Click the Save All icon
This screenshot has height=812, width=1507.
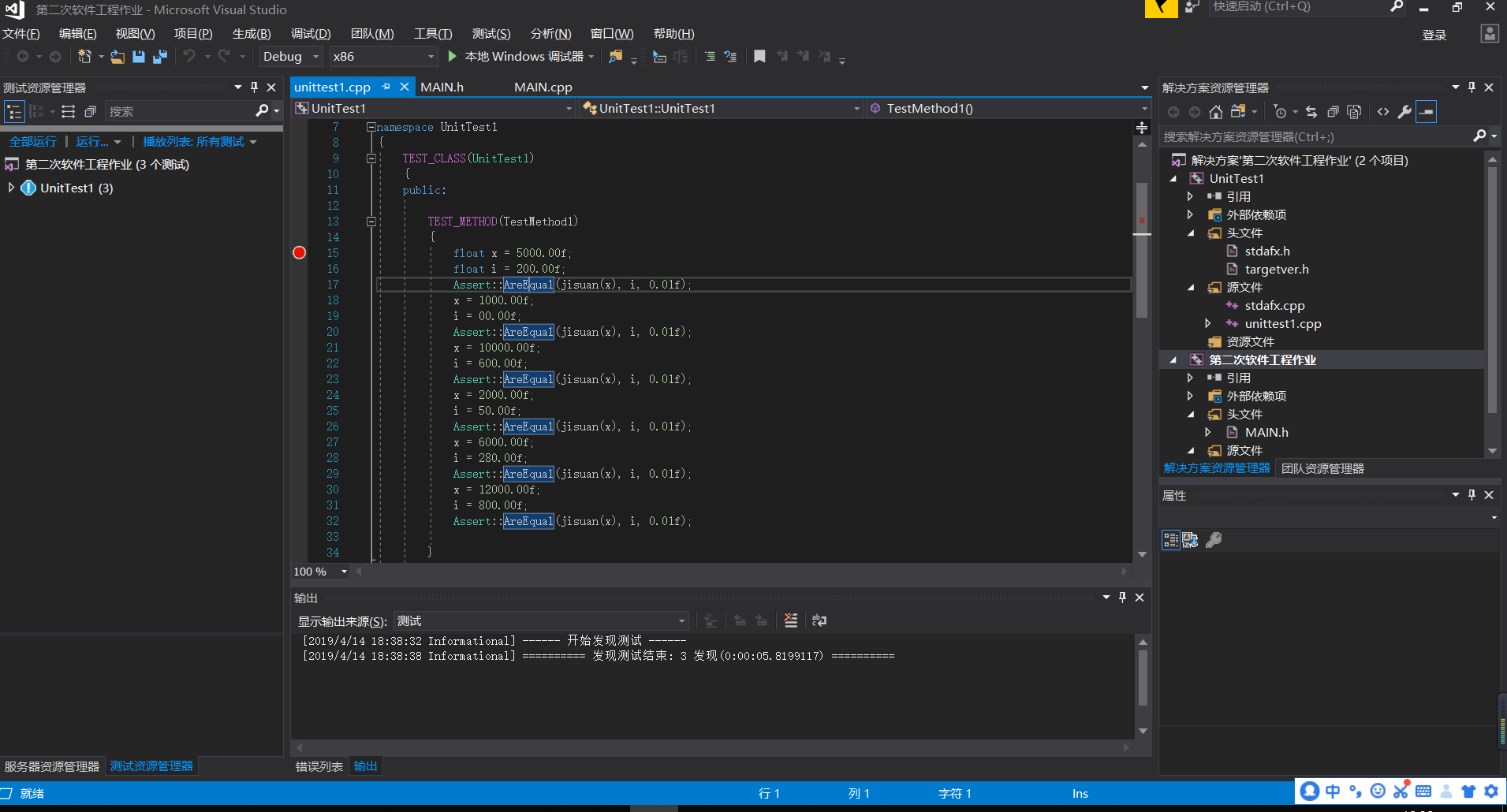[160, 56]
